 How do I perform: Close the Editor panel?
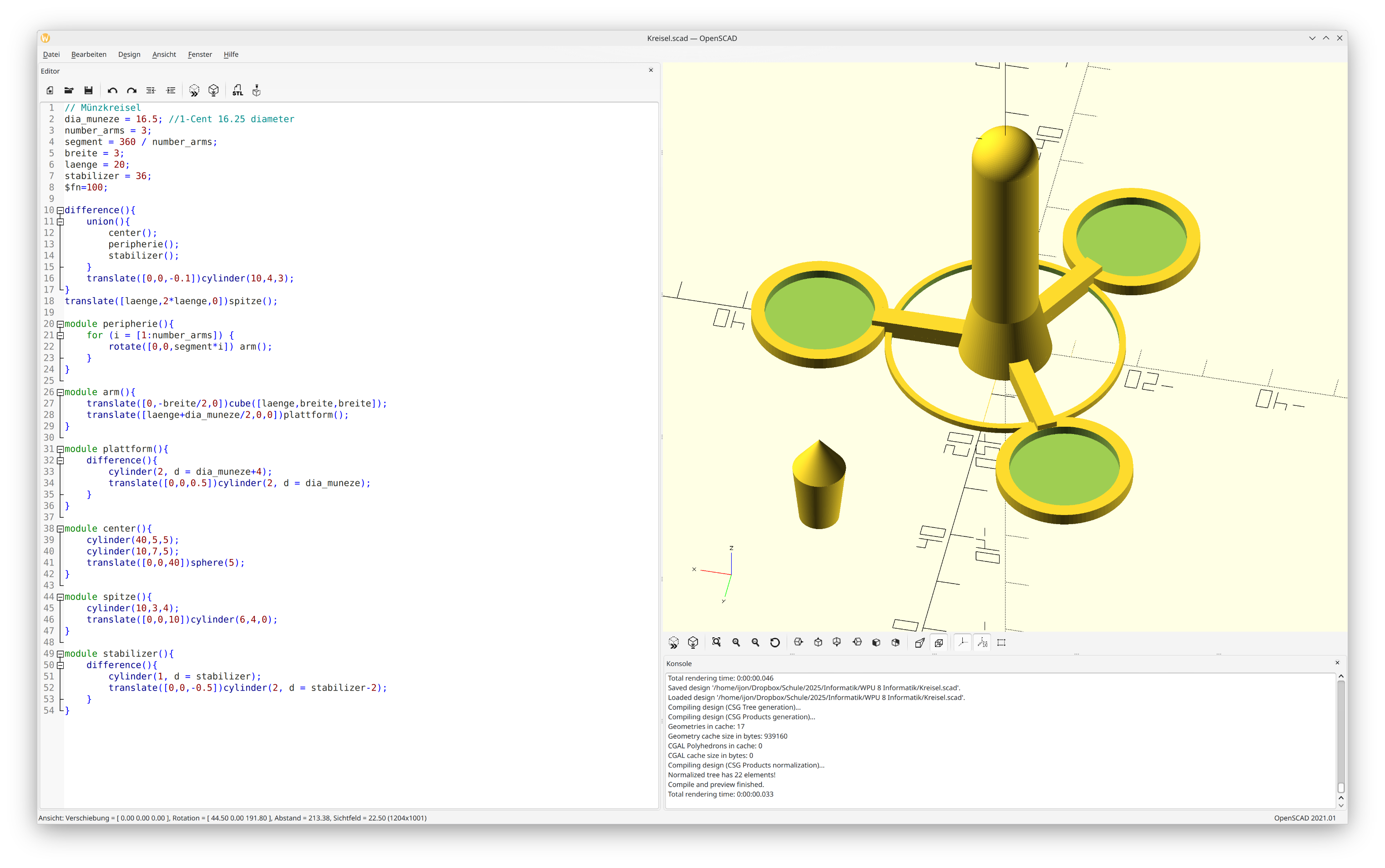click(x=650, y=70)
